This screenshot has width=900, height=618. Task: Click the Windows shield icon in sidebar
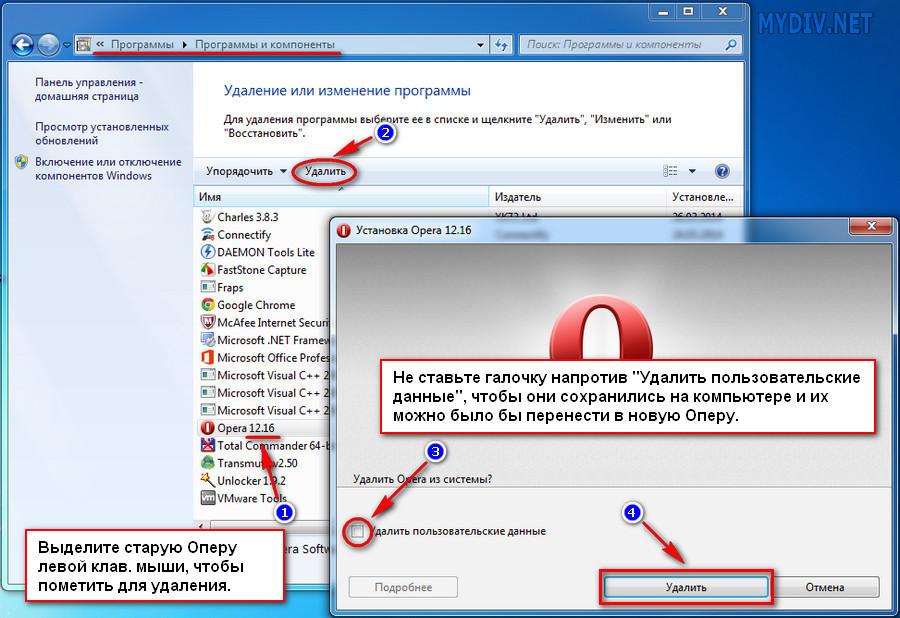point(21,162)
